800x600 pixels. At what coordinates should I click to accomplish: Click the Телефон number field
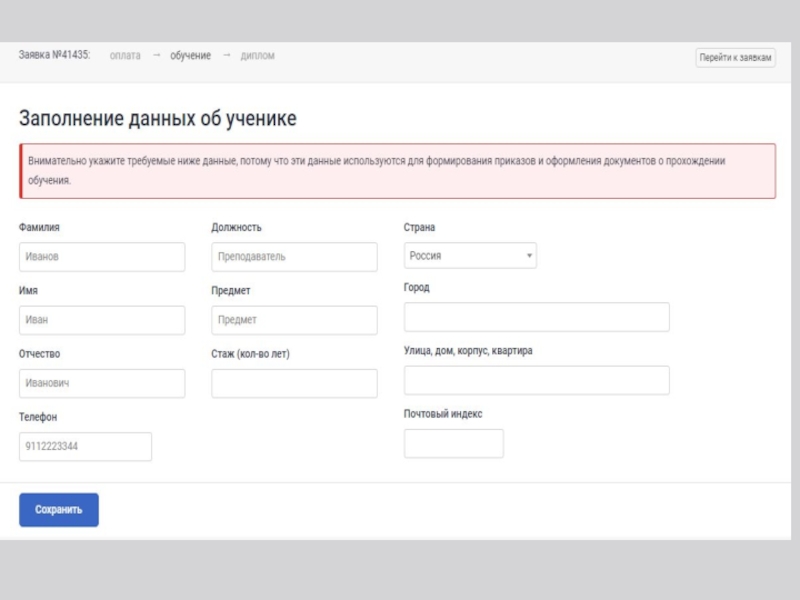(85, 447)
